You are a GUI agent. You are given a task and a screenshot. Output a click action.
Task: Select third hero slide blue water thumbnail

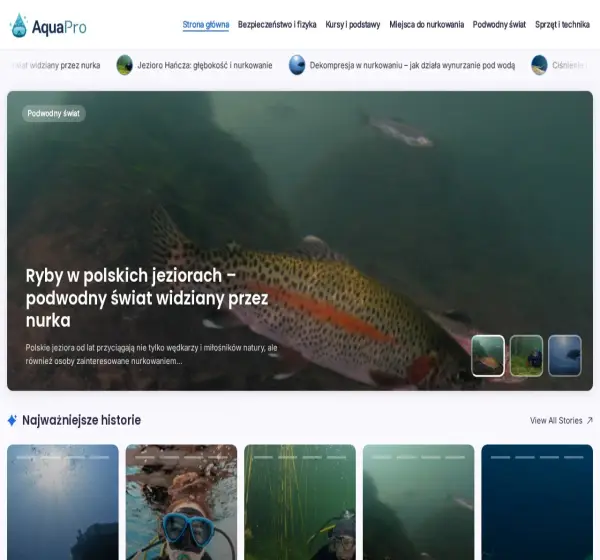coord(565,356)
